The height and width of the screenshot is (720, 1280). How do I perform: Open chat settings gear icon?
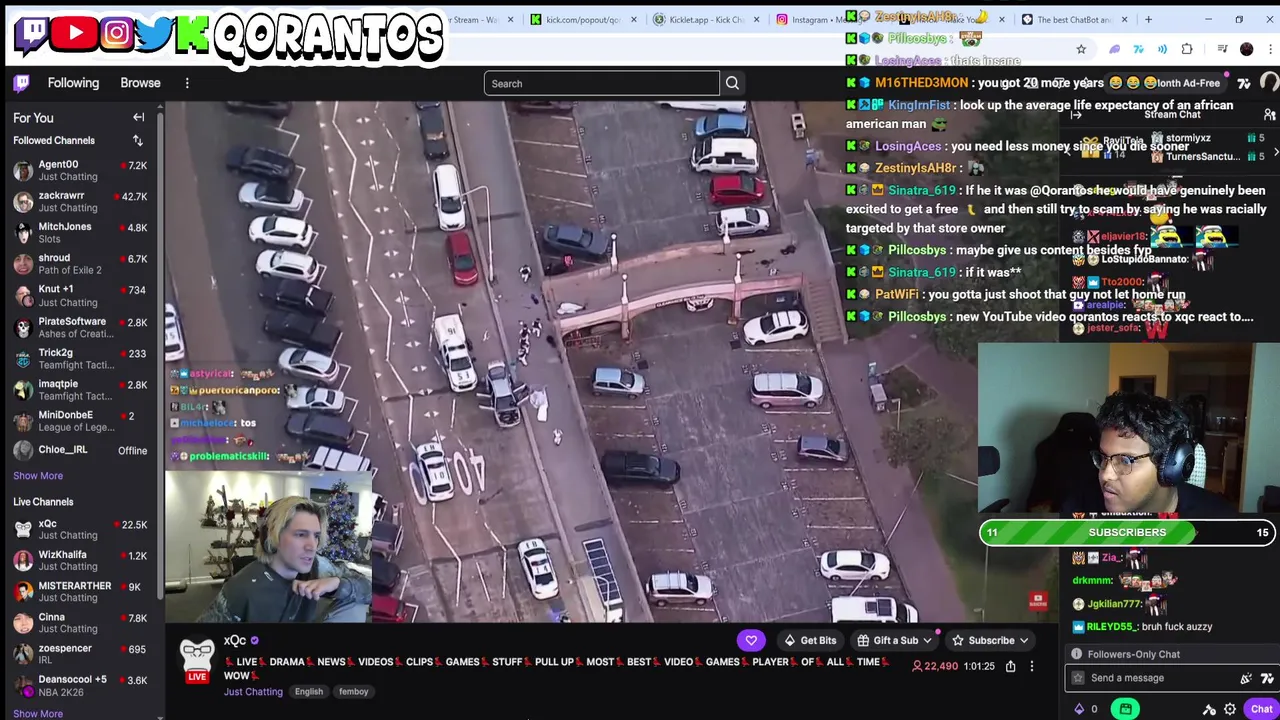click(1230, 709)
